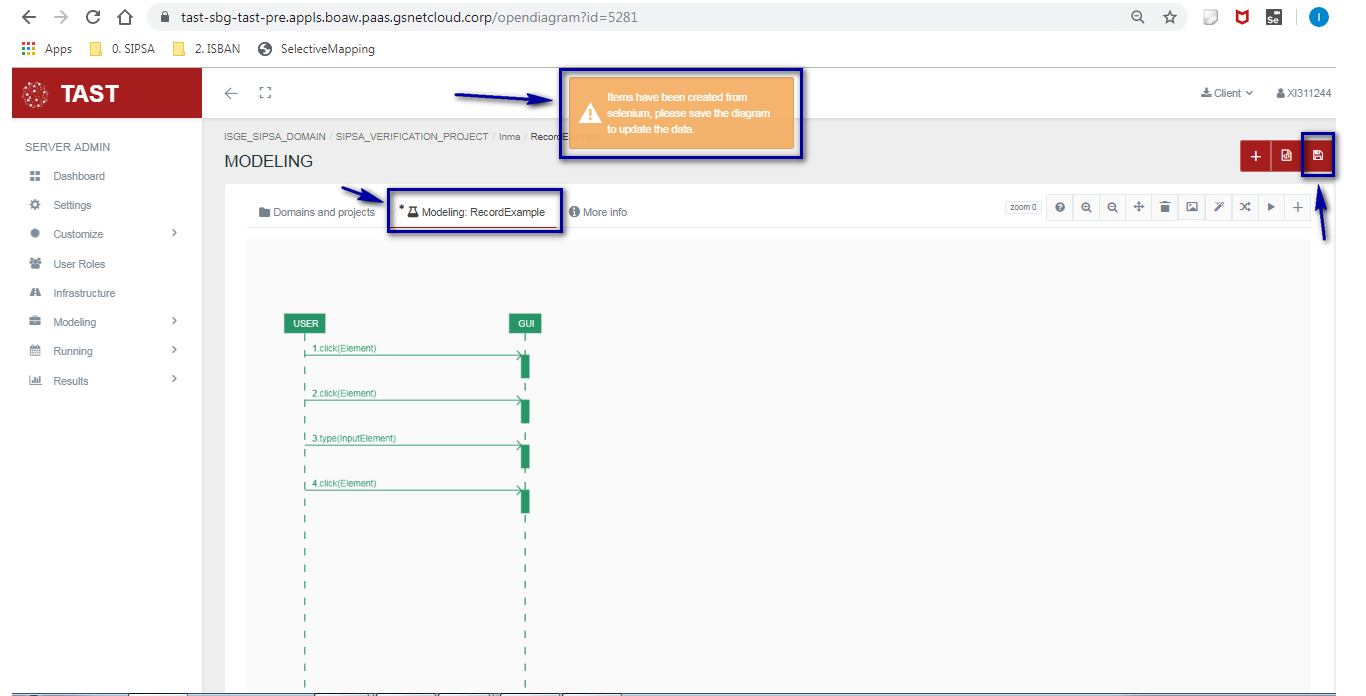Click the help question mark icon

tap(1060, 208)
